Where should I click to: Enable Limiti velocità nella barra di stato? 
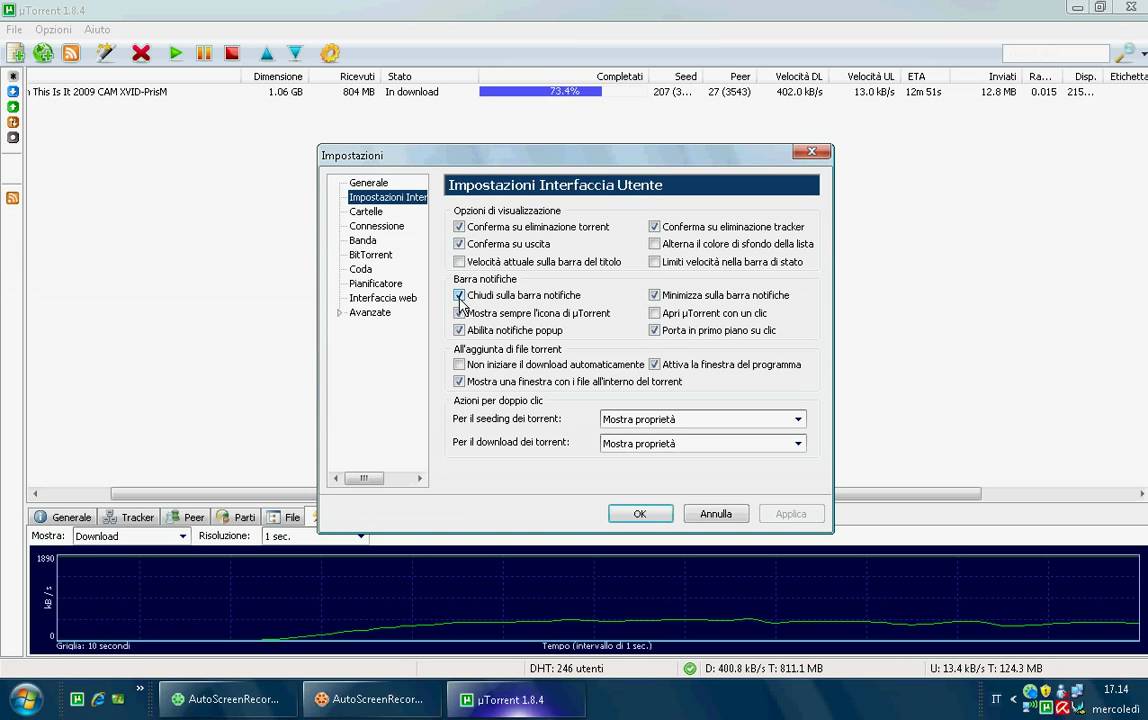click(655, 261)
